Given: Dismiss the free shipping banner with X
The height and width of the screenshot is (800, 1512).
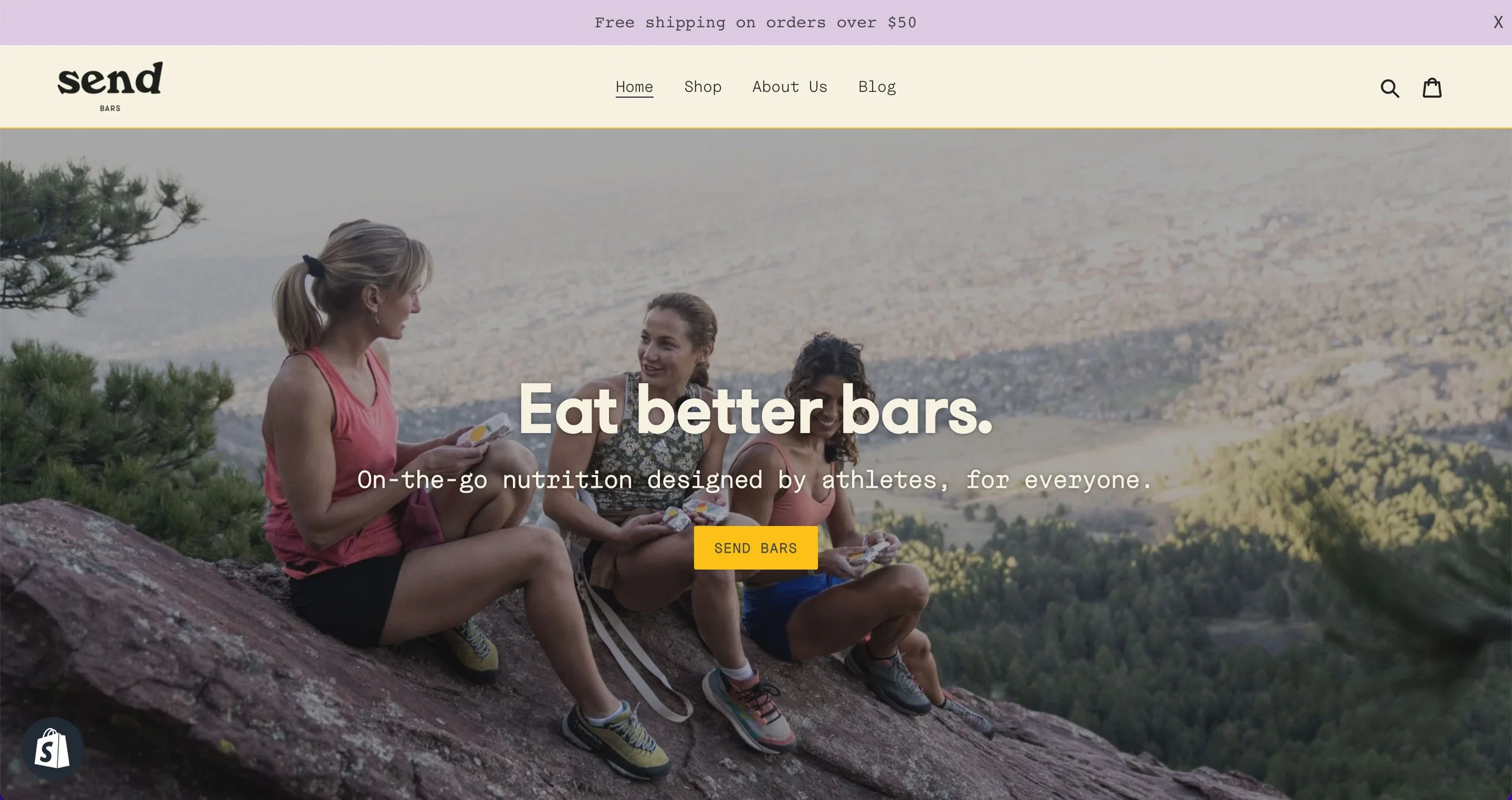Looking at the screenshot, I should click(x=1497, y=22).
